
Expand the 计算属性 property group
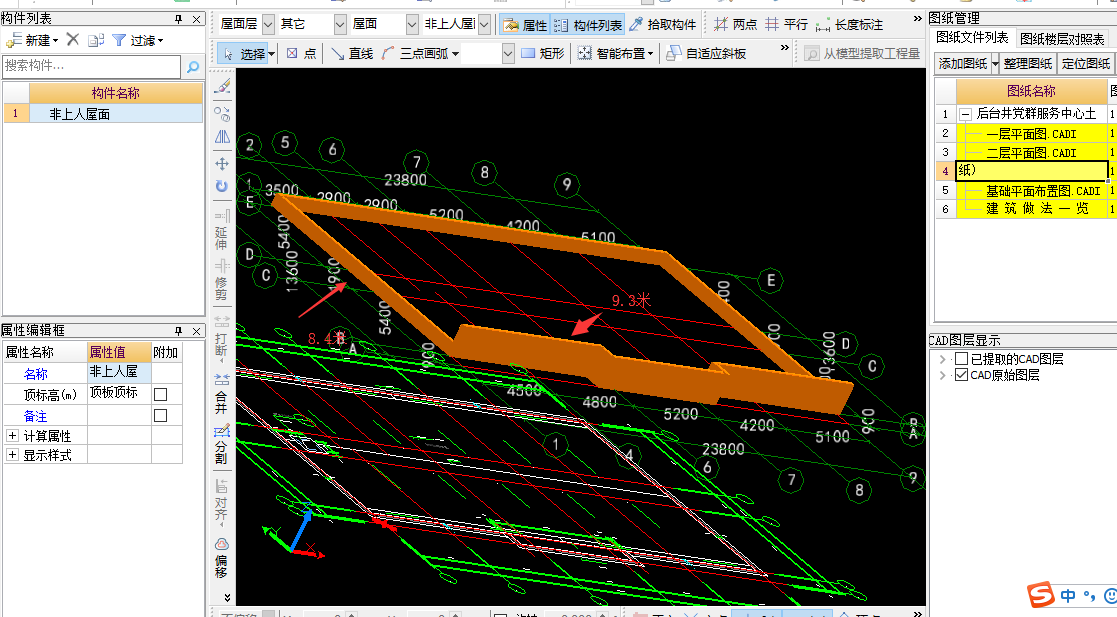tap(12, 435)
